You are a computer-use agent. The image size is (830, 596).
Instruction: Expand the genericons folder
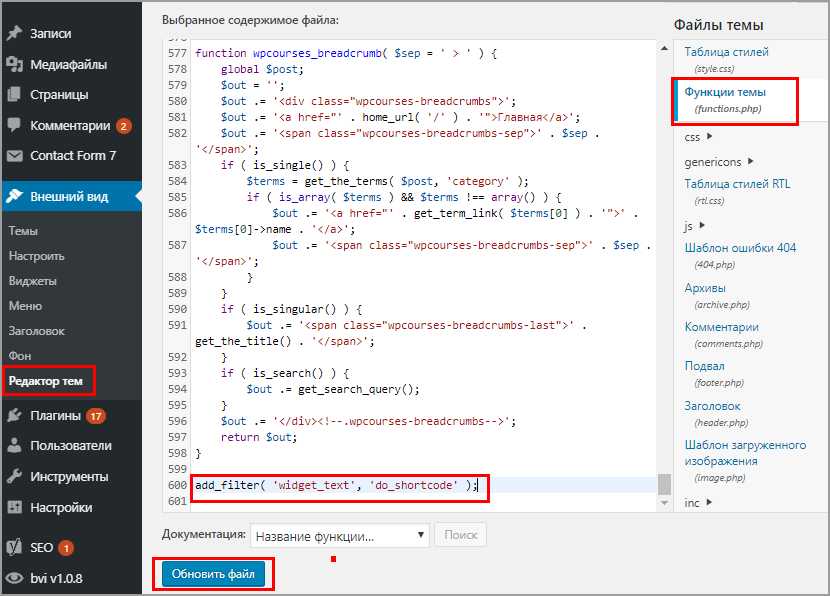point(750,161)
